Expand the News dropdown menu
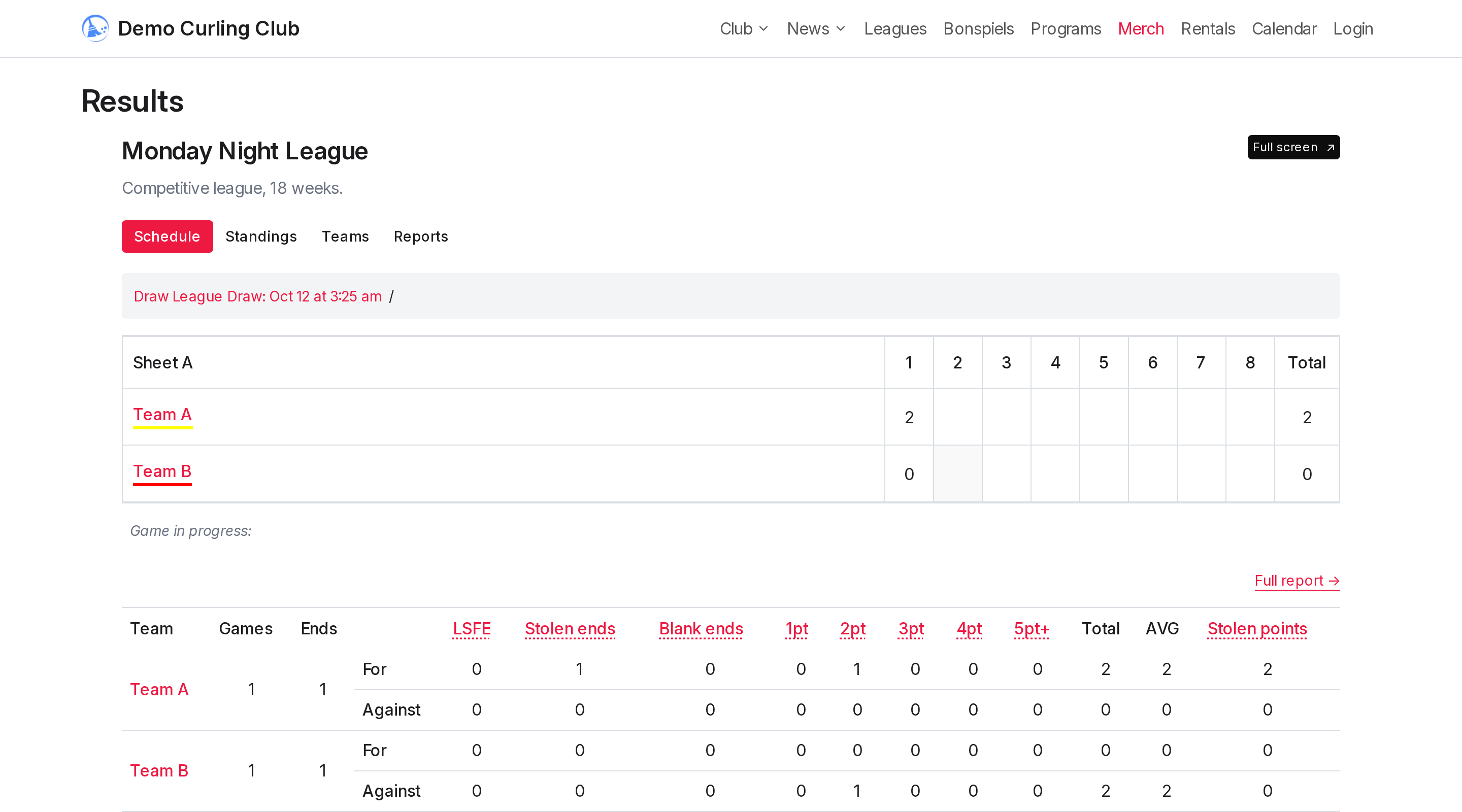 pyautogui.click(x=816, y=29)
